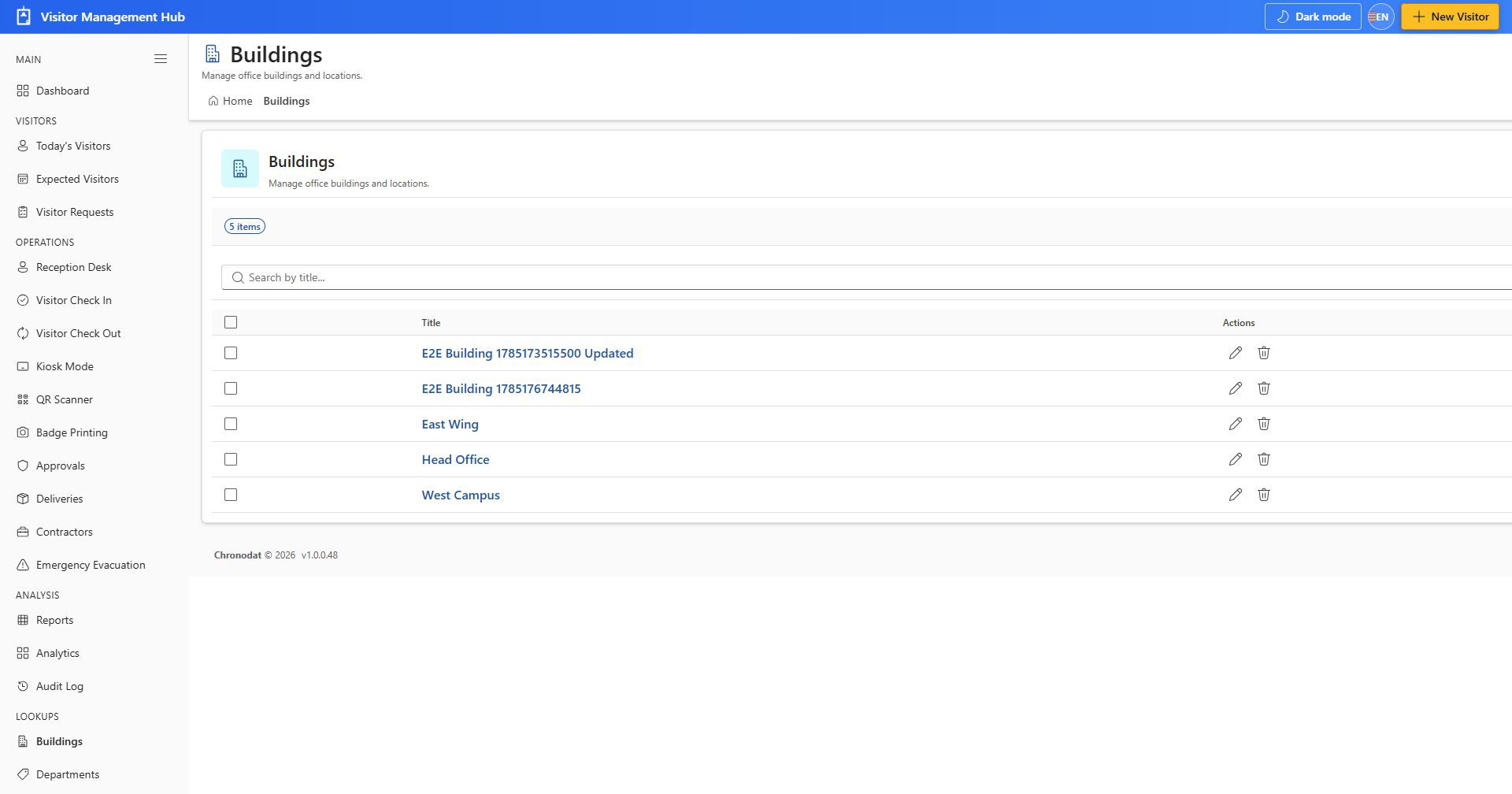Image resolution: width=1512 pixels, height=794 pixels.
Task: Delete E2E Building 1785176744815 with trash icon
Action: [1263, 388]
